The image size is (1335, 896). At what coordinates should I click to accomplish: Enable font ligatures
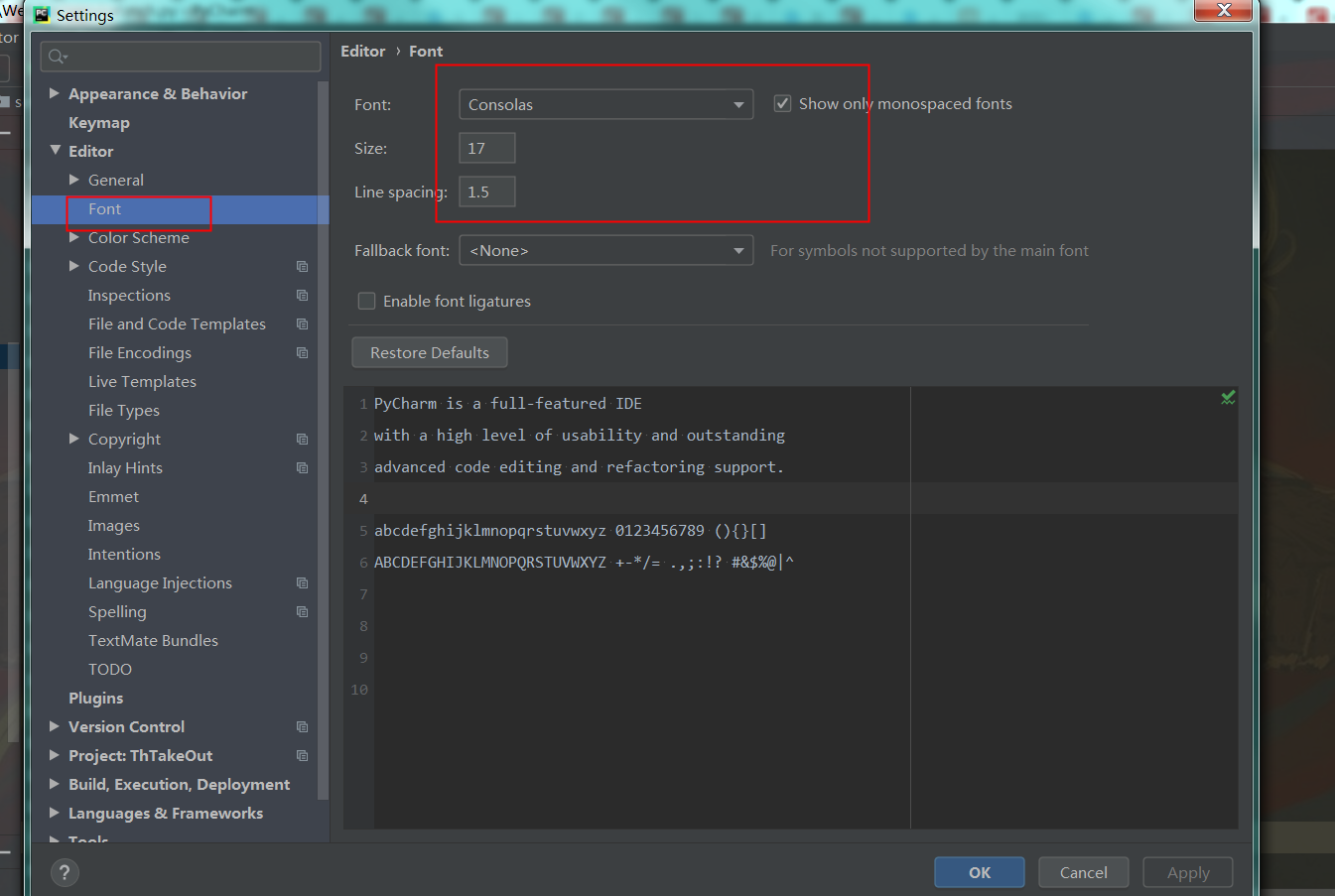click(366, 301)
